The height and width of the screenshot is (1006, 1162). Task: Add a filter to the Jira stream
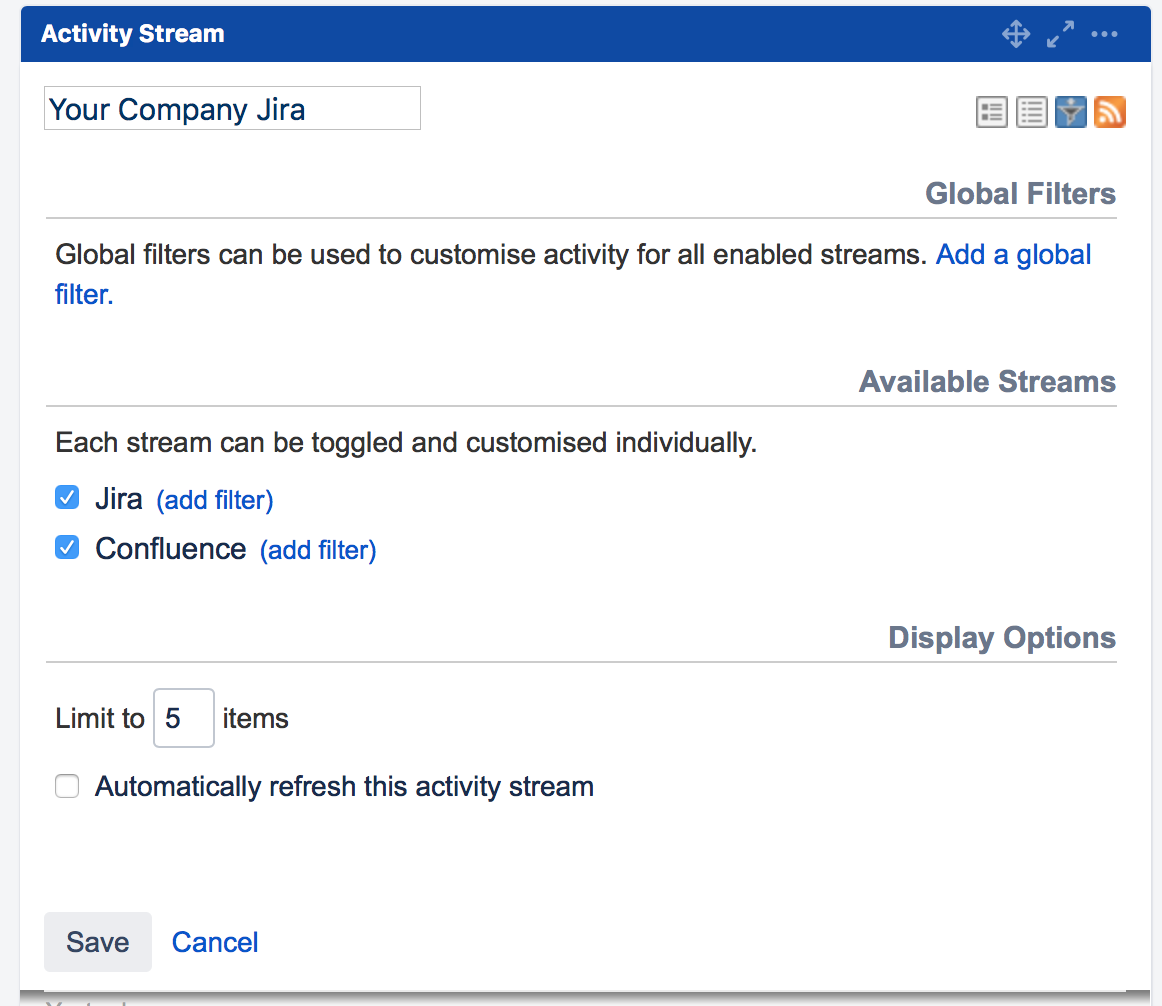point(214,500)
